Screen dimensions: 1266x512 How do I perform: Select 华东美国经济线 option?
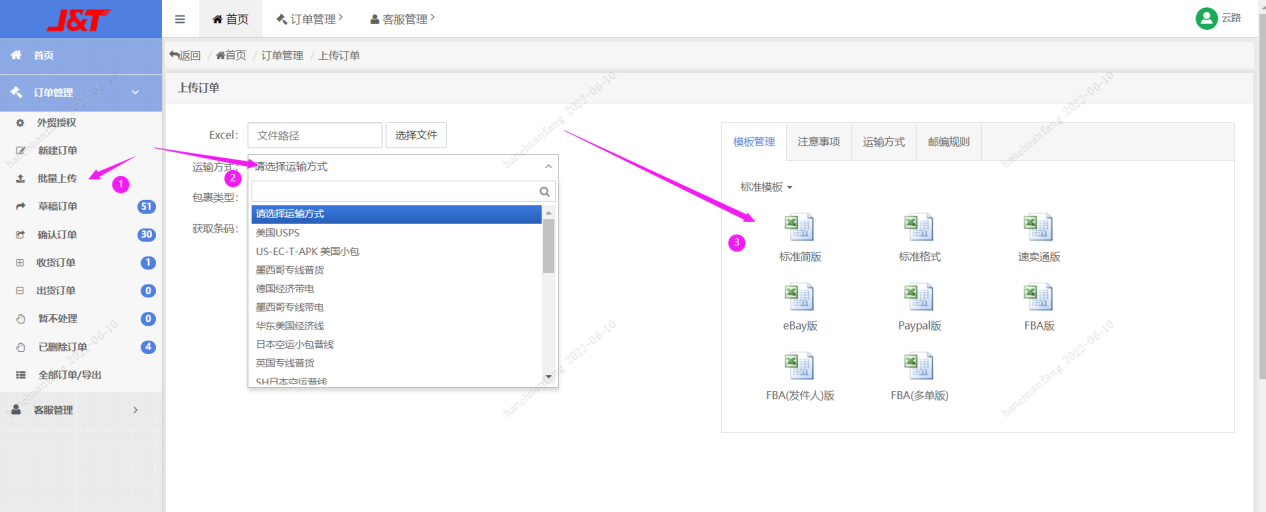396,325
